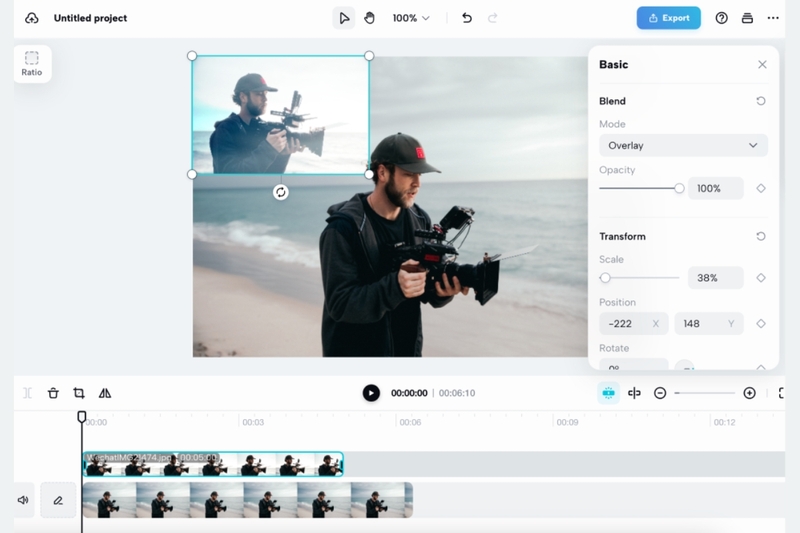This screenshot has width=800, height=533.
Task: Click the blue Export button
Action: point(668,18)
